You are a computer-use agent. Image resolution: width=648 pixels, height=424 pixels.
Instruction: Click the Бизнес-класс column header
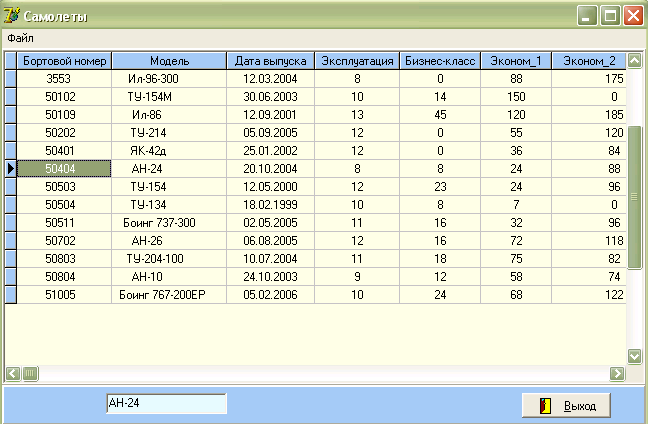tap(440, 61)
